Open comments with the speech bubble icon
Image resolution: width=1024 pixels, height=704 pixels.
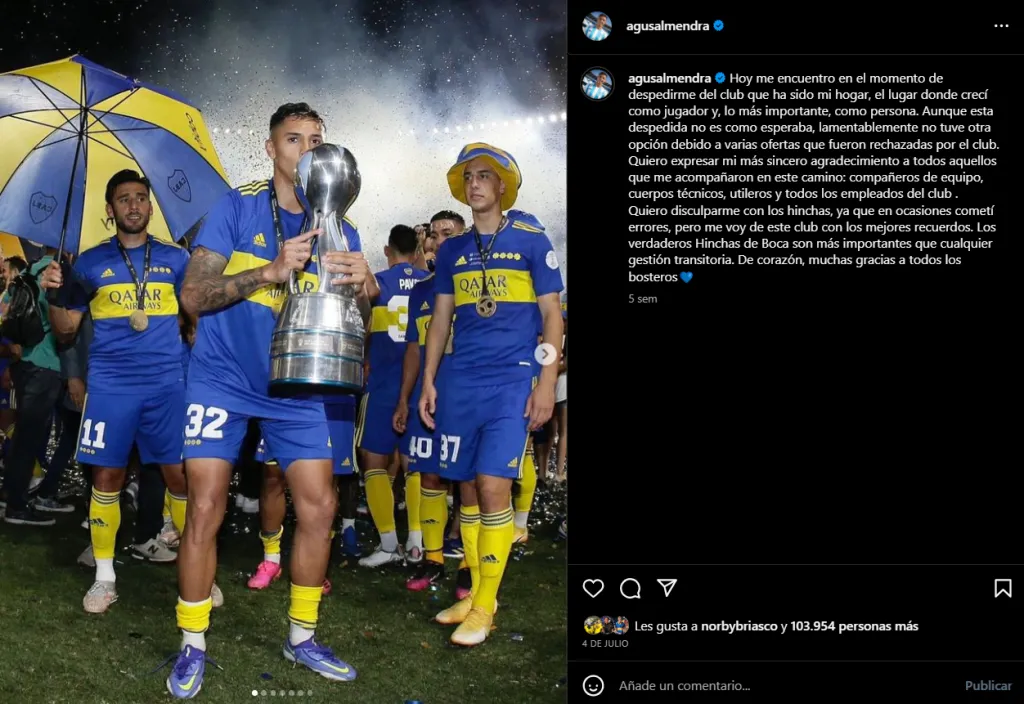(630, 588)
